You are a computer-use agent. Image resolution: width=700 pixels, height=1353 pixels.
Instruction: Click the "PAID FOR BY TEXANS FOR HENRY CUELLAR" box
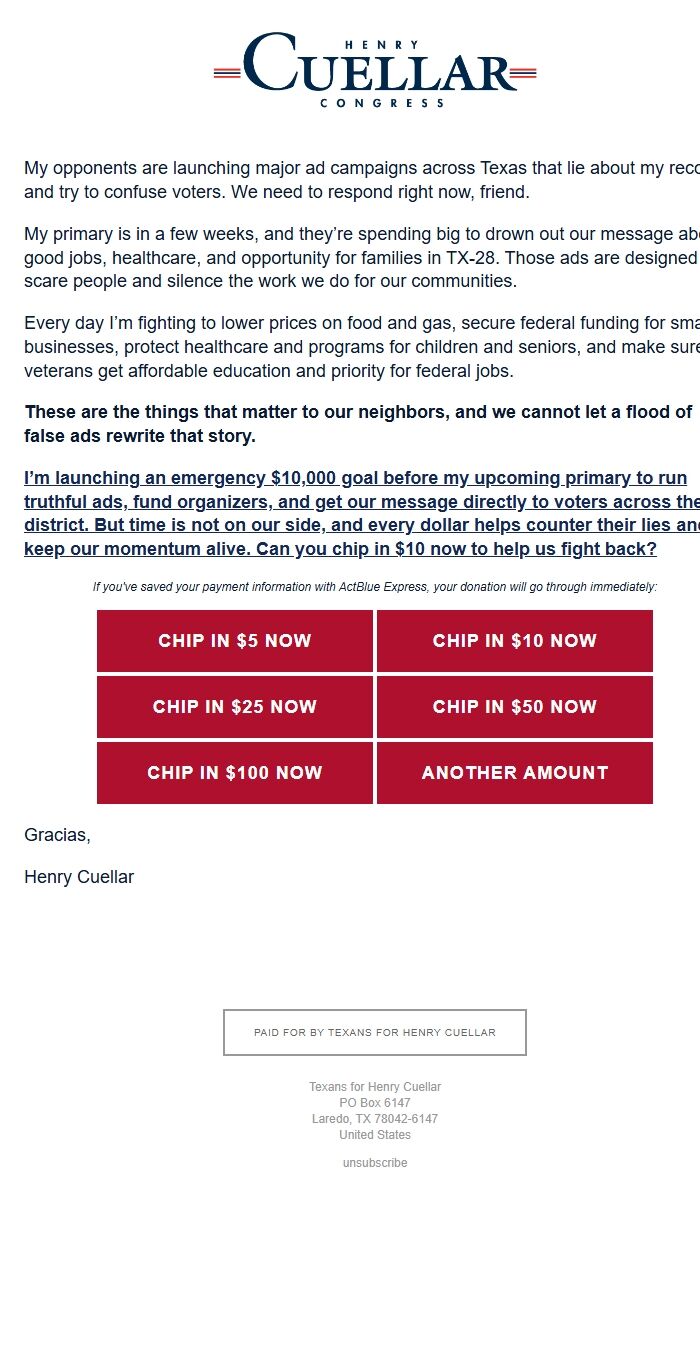click(374, 1031)
